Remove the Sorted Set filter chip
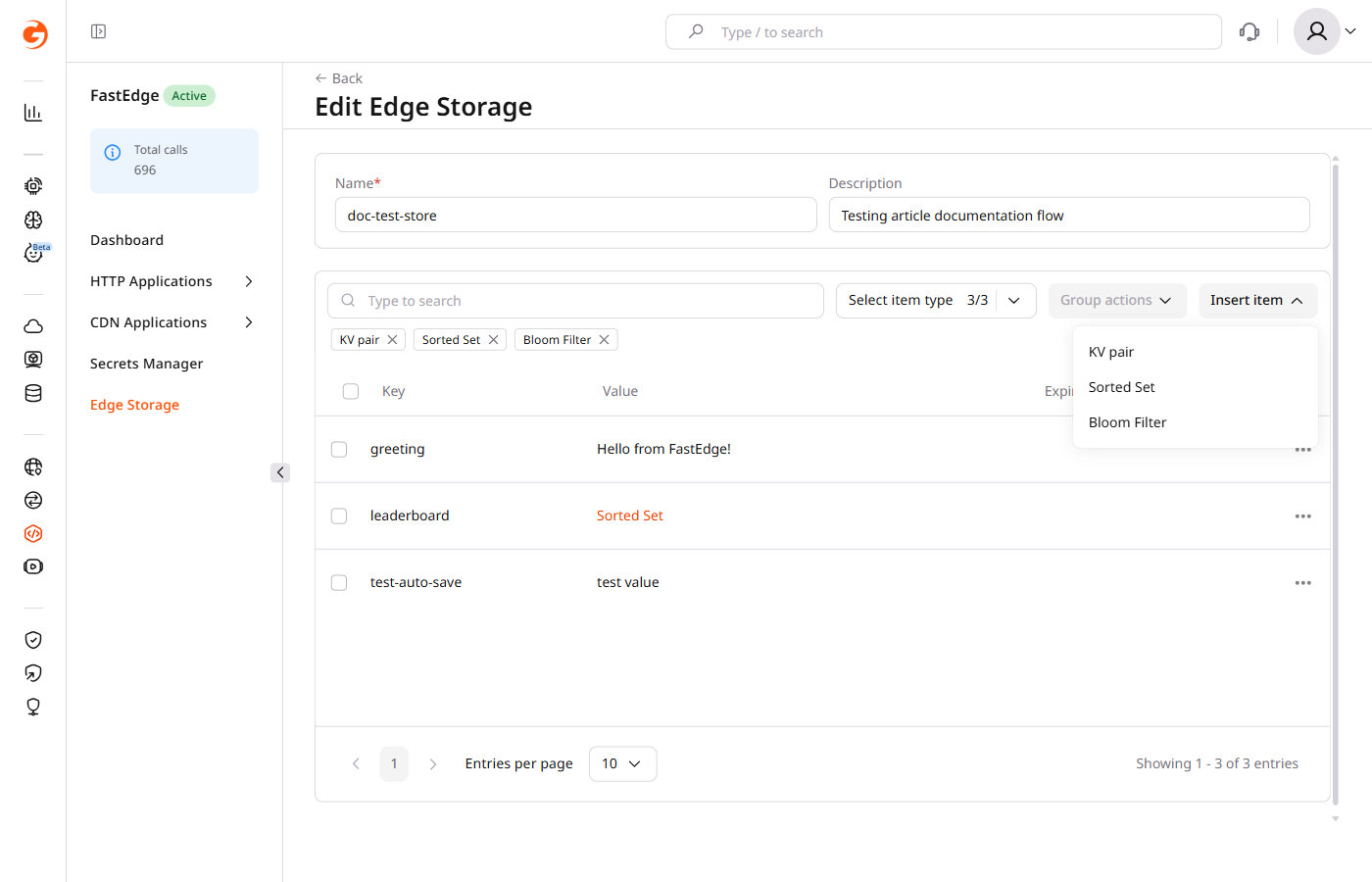Screen dimensions: 1372x882 pos(493,340)
